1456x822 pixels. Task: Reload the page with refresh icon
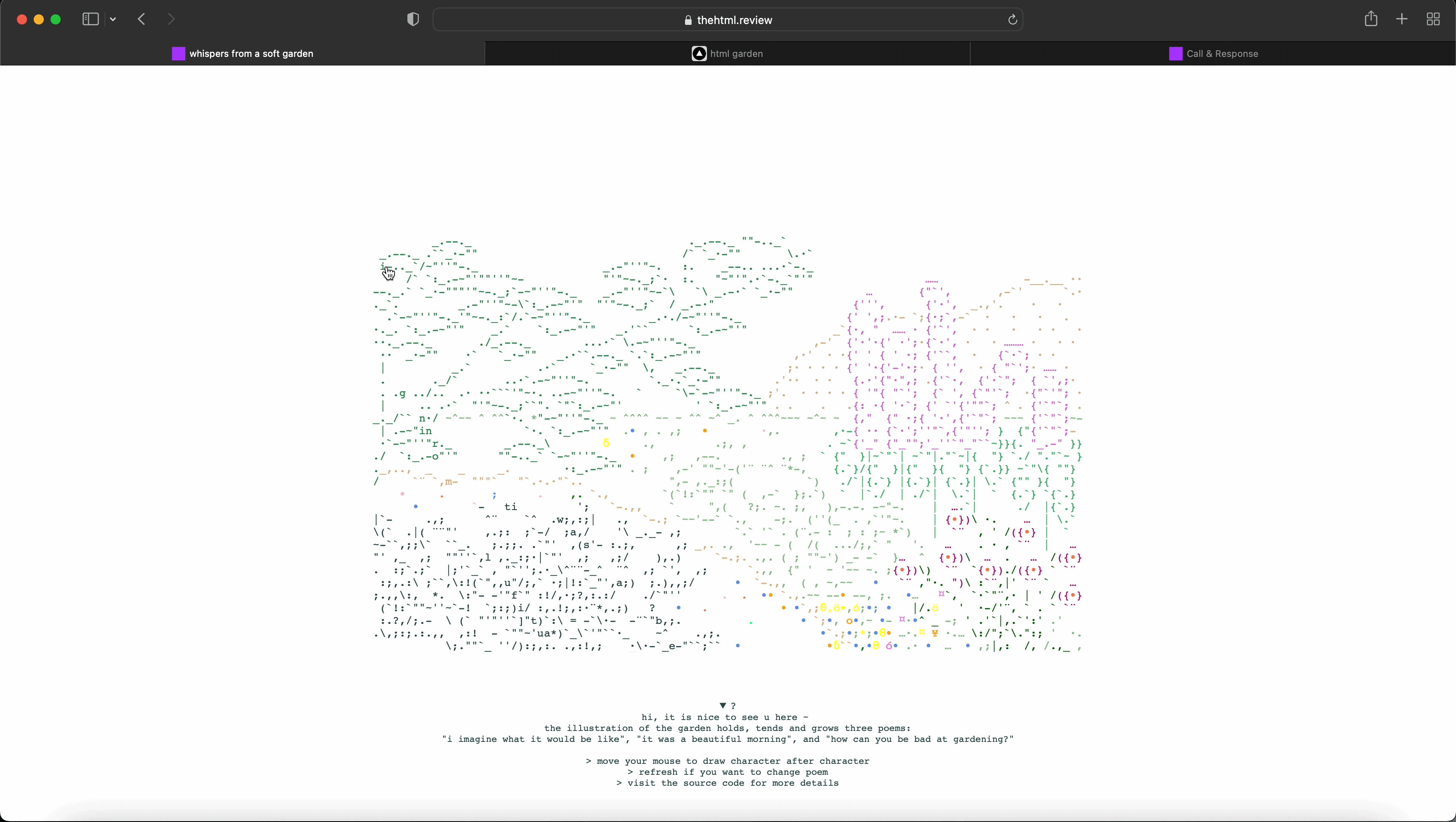pos(1012,20)
